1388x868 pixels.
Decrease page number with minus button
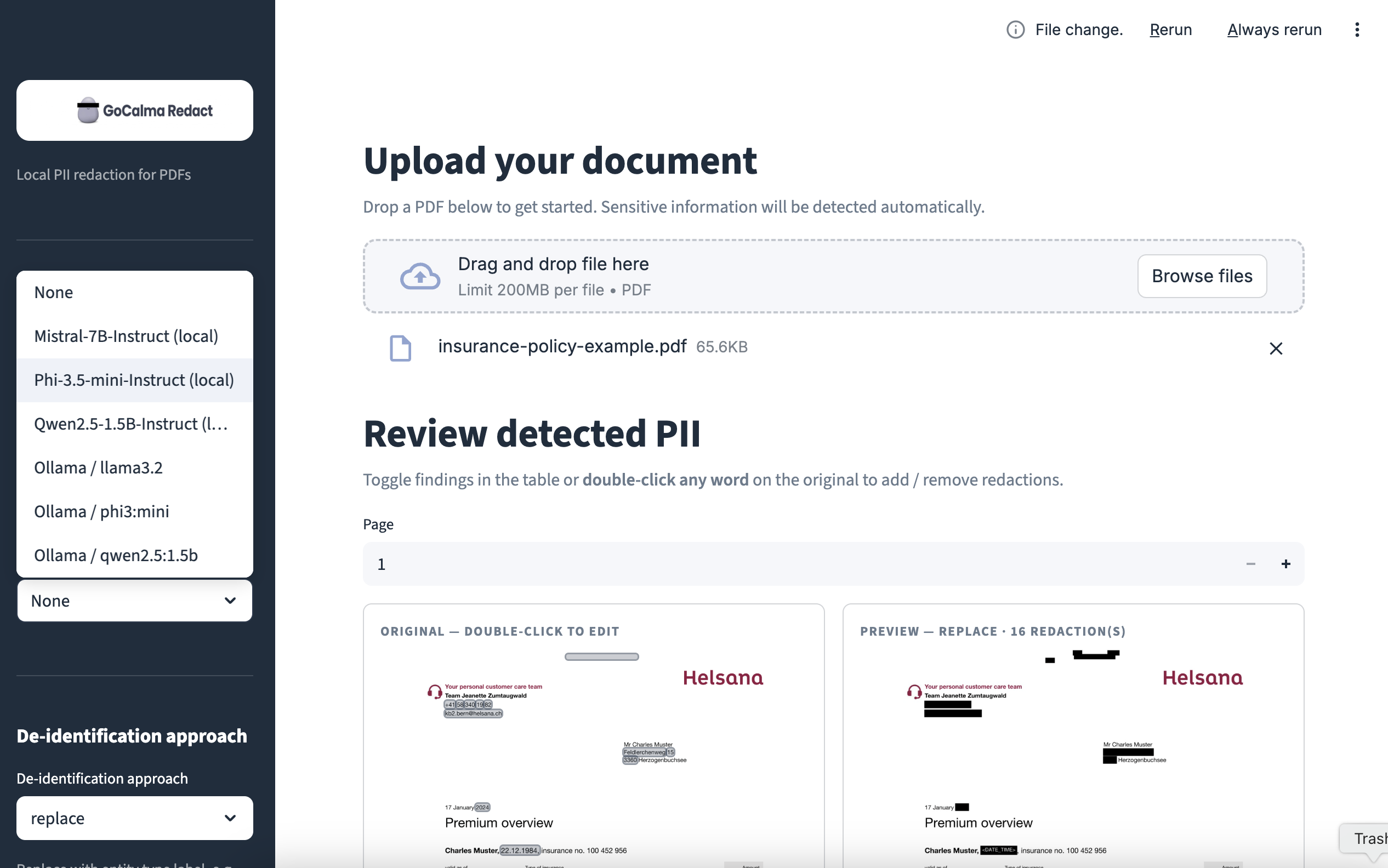[x=1250, y=564]
